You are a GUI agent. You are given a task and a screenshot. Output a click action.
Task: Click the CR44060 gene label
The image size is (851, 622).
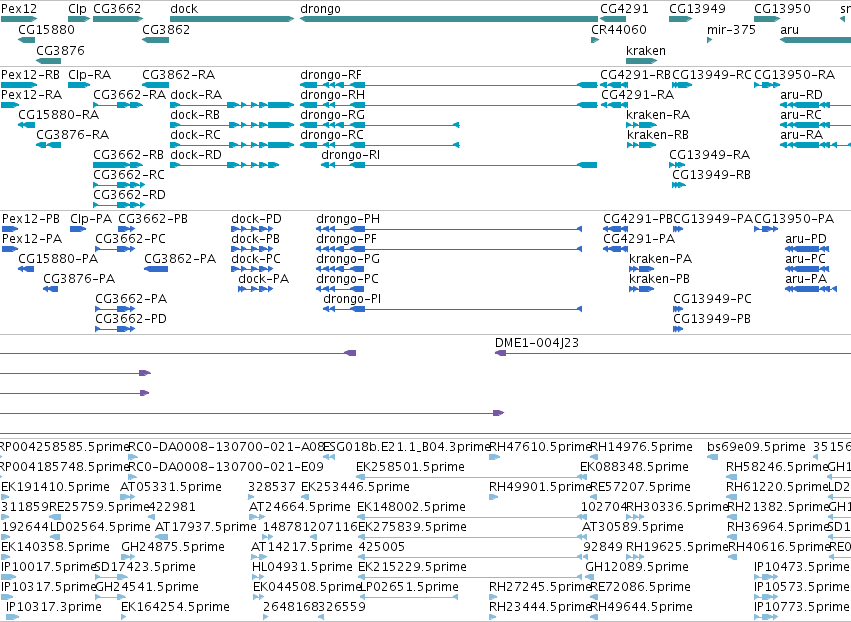tap(619, 30)
